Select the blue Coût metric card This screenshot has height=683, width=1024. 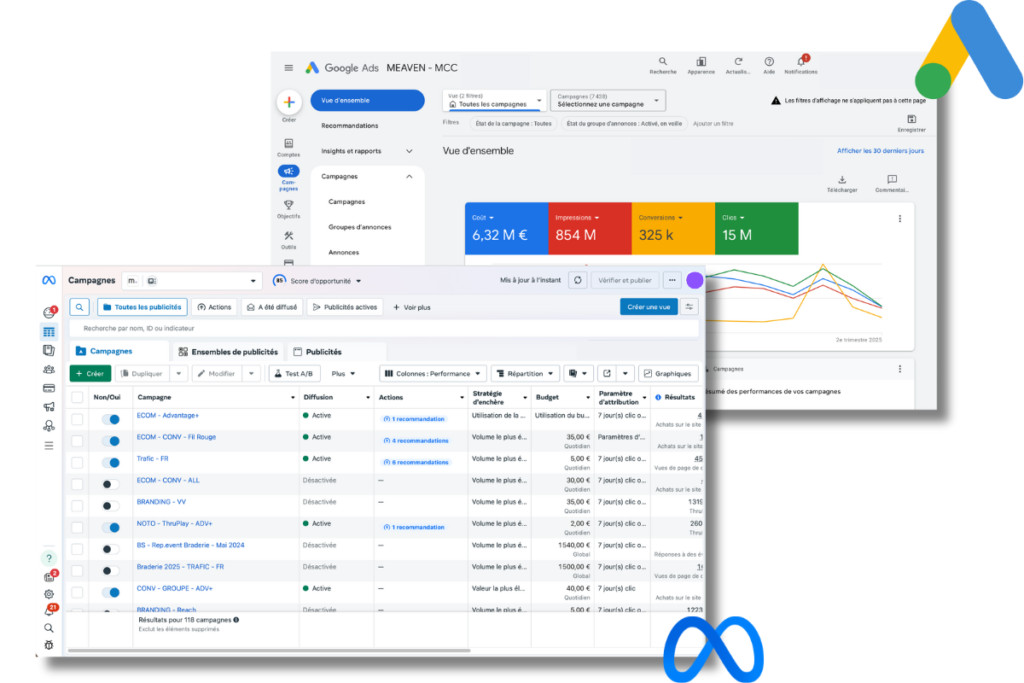[x=506, y=229]
